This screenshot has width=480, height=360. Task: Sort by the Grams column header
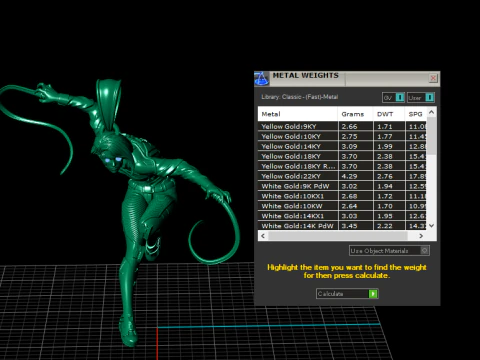tap(355, 114)
